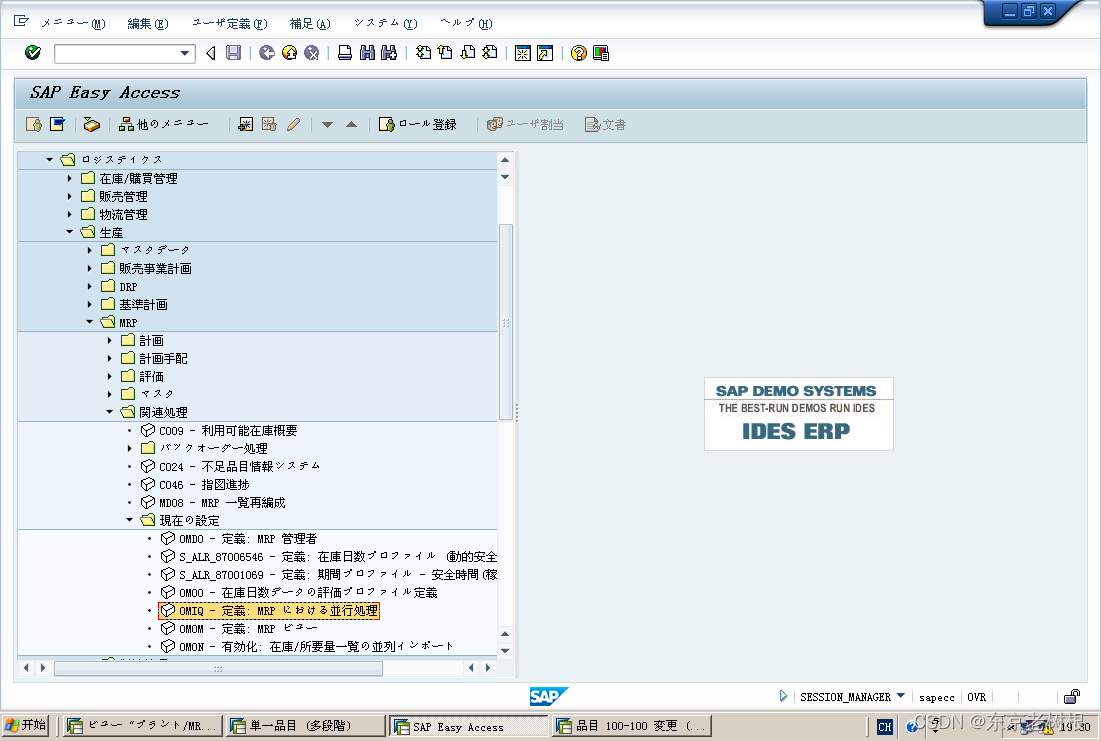Click the yellow Exit up-arrow icon
Screen dimensions: 1101x741
tap(289, 53)
